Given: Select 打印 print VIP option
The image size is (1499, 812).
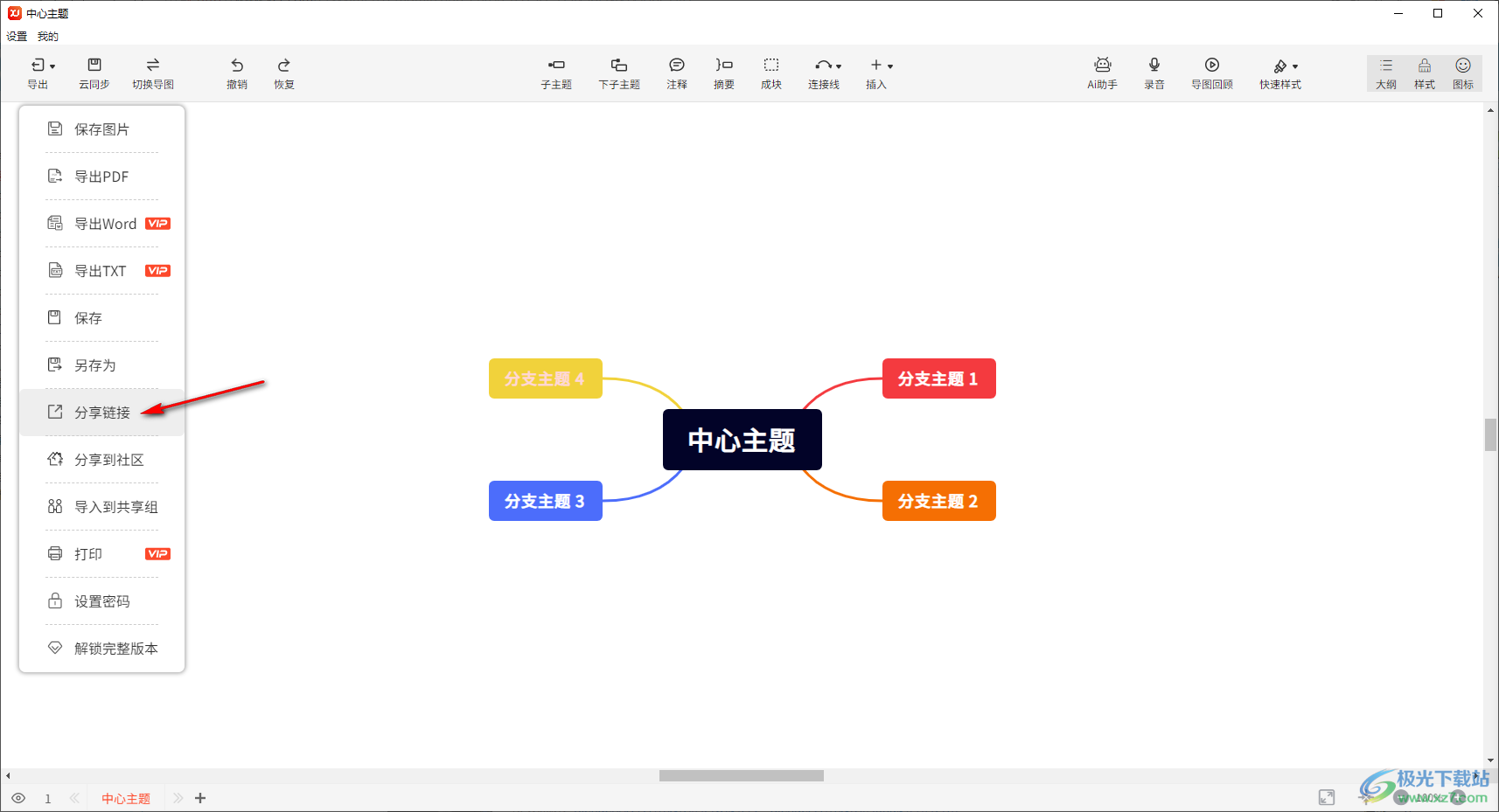Looking at the screenshot, I should pyautogui.click(x=102, y=554).
